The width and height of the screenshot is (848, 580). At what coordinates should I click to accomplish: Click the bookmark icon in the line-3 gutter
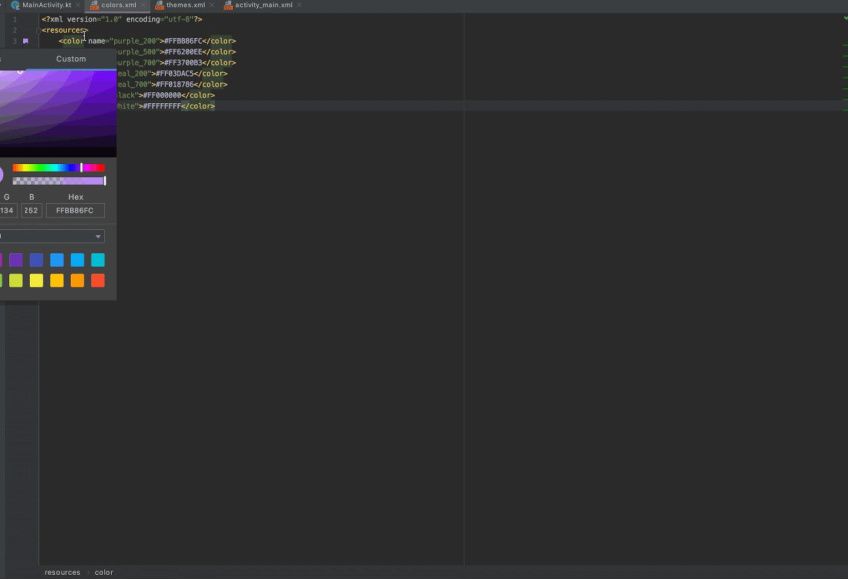point(27,41)
